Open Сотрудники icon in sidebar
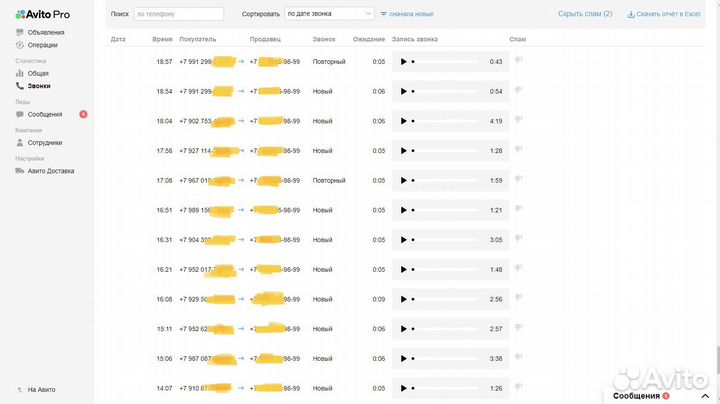Image resolution: width=720 pixels, height=404 pixels. (20, 143)
